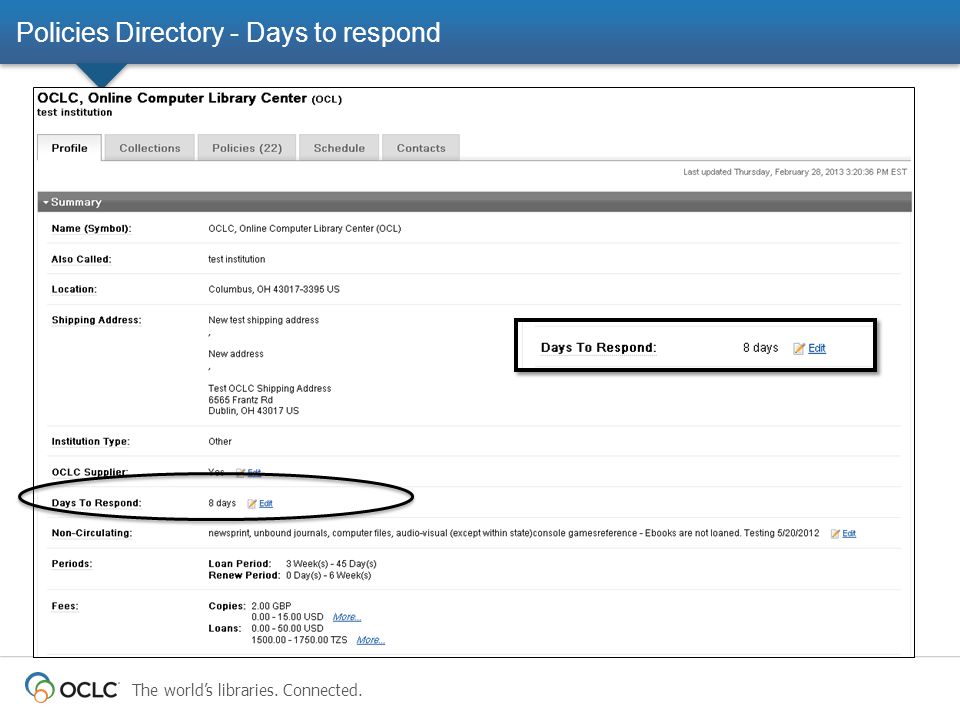The width and height of the screenshot is (960, 720).
Task: Select Columbus, OH 43017-3395 US text
Action: coord(274,289)
